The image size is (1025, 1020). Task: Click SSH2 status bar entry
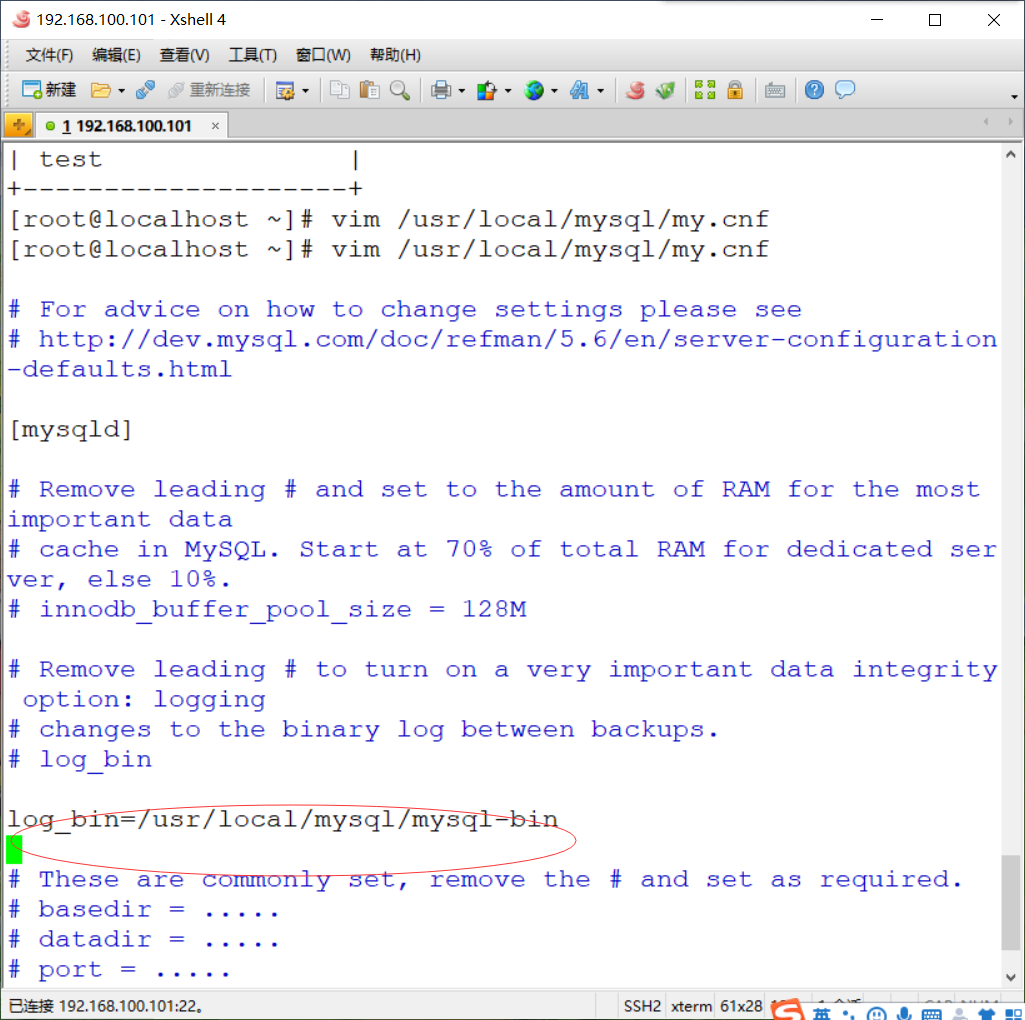(642, 1006)
